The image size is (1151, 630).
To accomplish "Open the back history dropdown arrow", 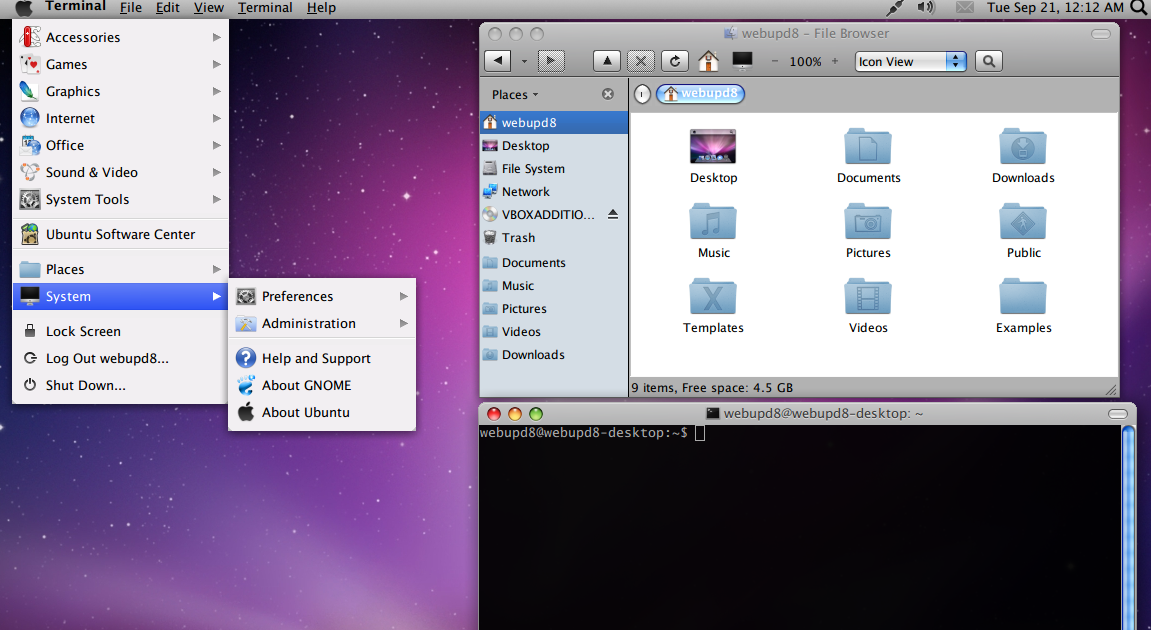I will [x=524, y=61].
